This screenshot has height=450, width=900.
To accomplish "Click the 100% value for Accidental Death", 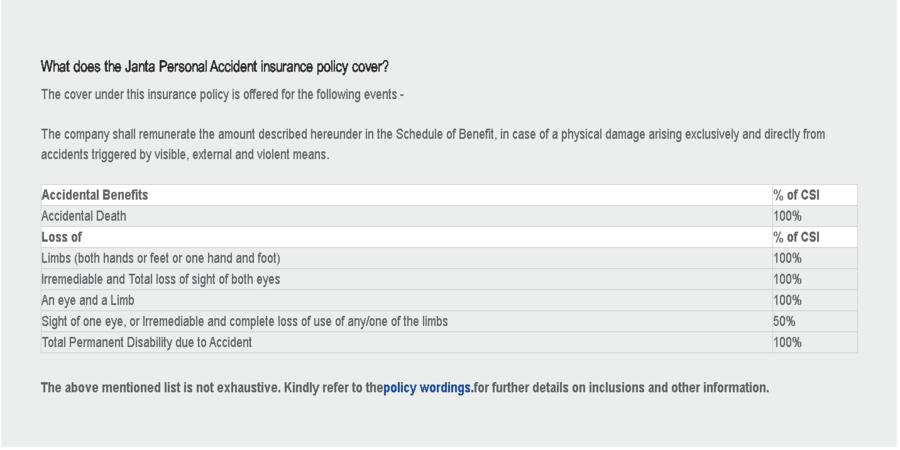I will click(788, 216).
